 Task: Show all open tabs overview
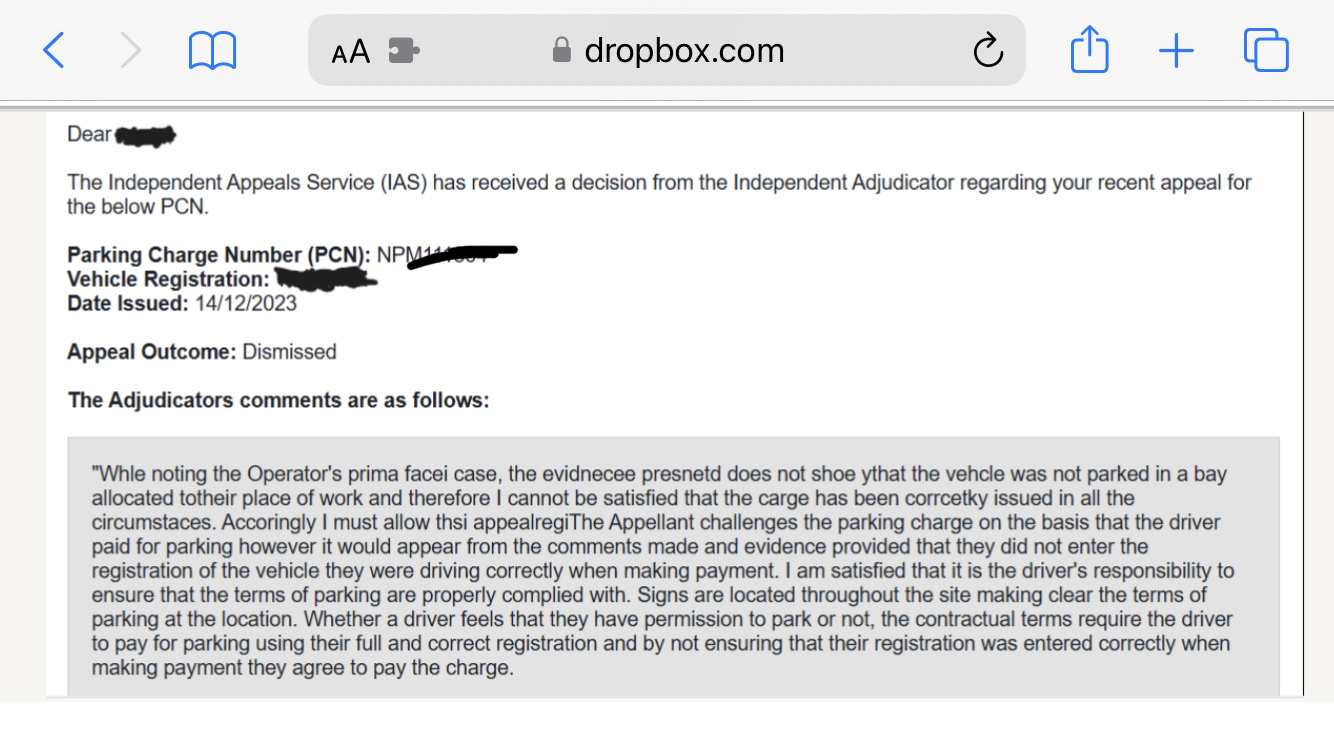[1266, 50]
